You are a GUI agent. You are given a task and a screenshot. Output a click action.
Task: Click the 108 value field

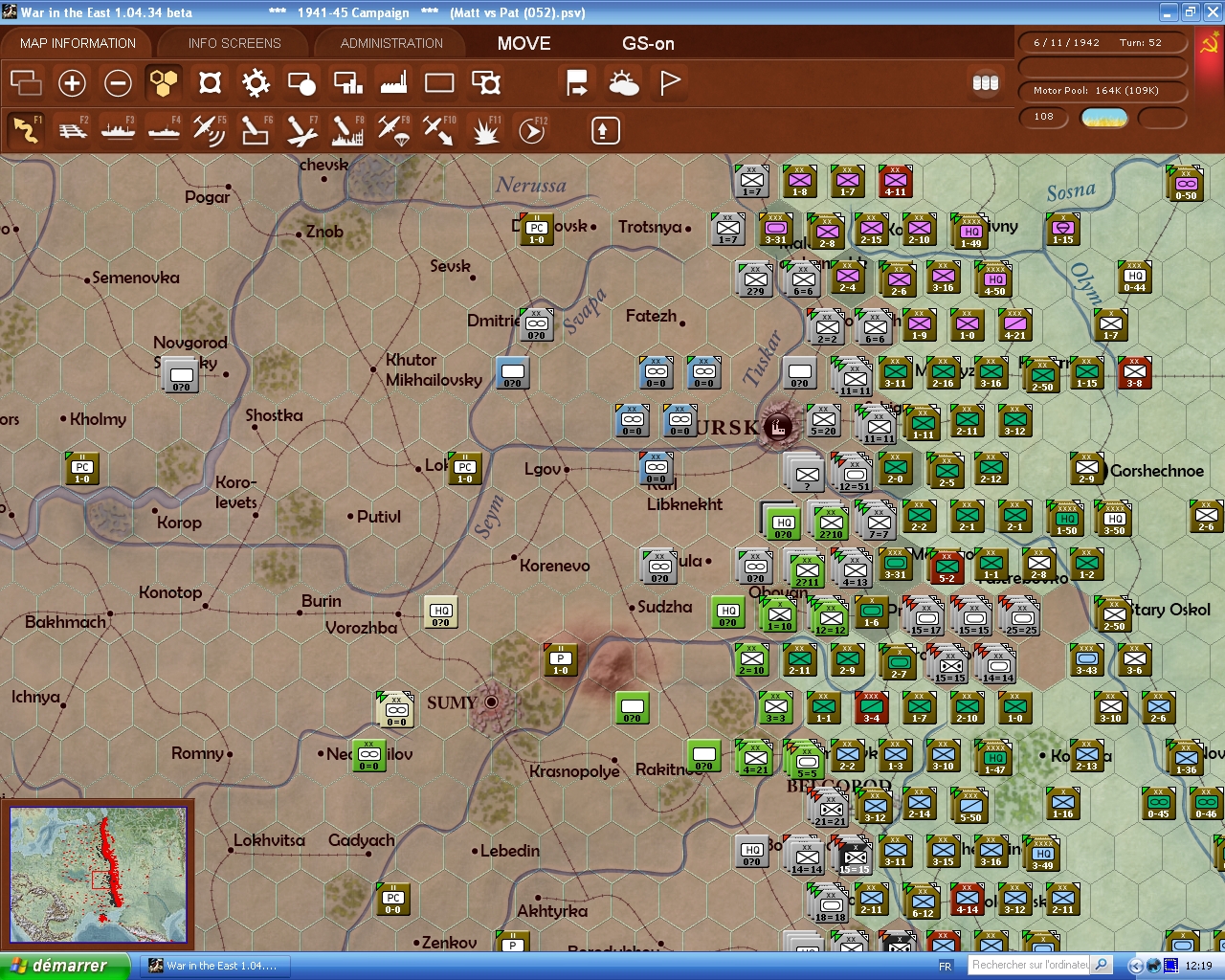(1044, 117)
